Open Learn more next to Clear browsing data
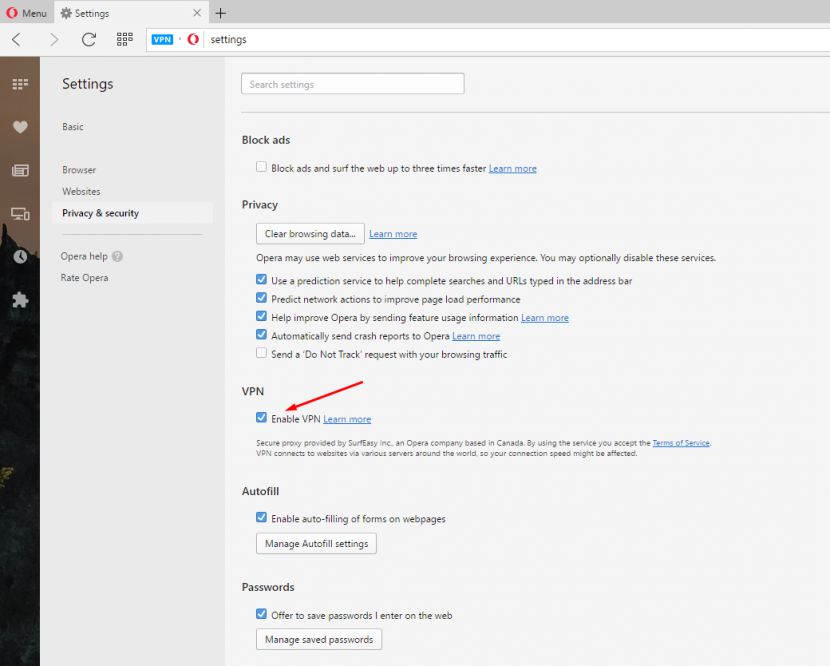Viewport: 830px width, 666px height. point(393,234)
